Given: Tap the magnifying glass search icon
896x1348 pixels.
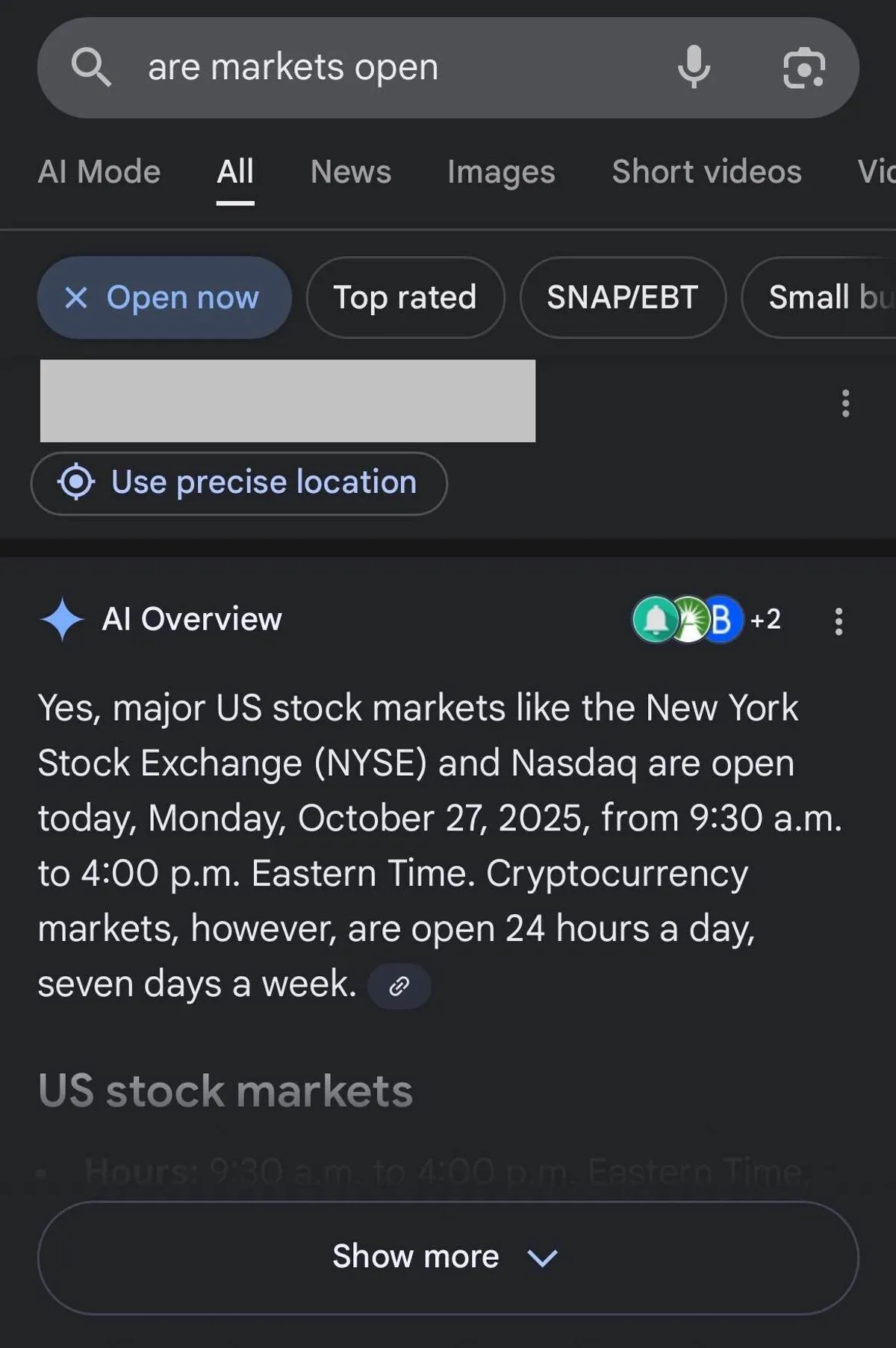Looking at the screenshot, I should [x=91, y=67].
